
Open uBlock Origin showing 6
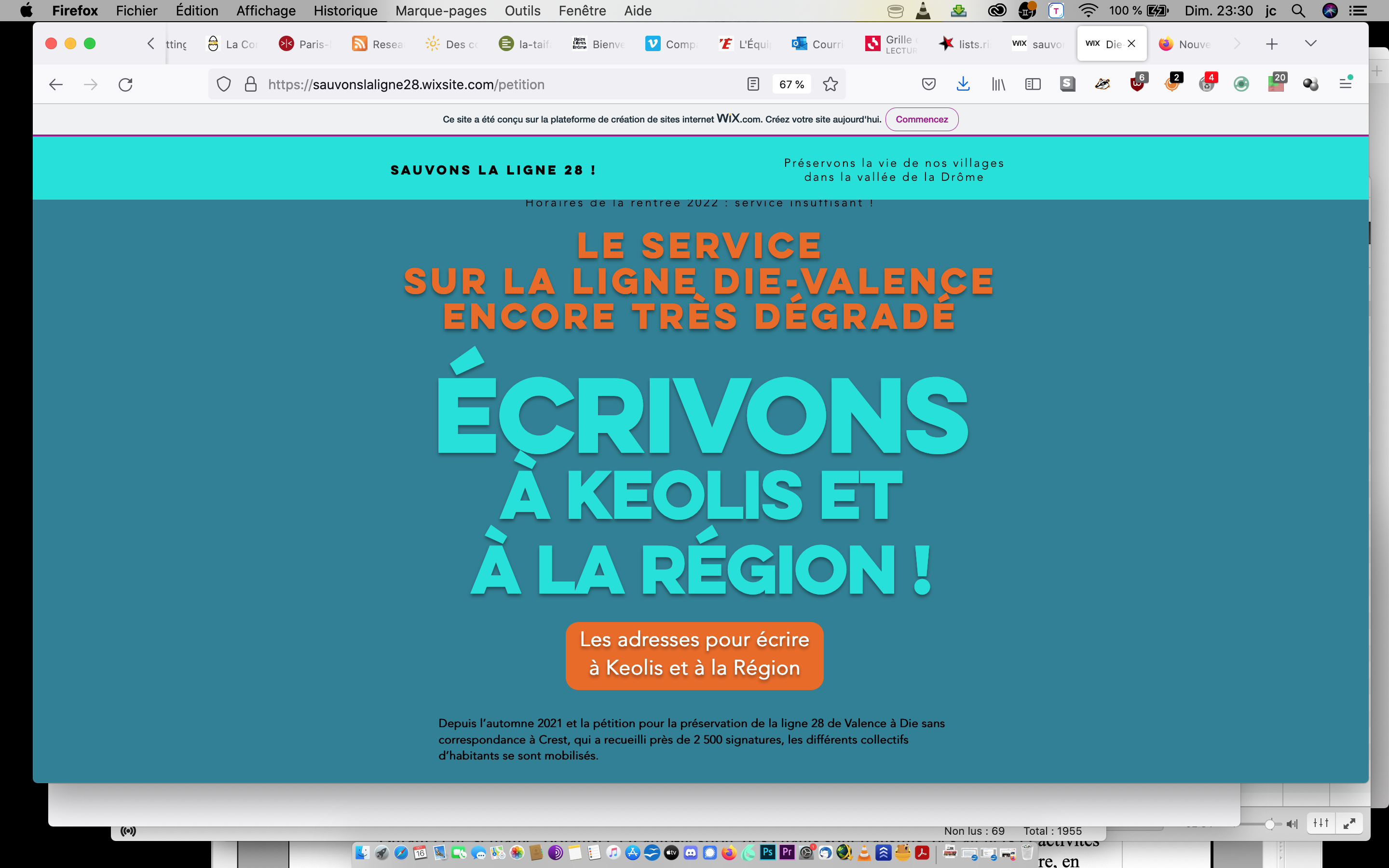[1138, 83]
